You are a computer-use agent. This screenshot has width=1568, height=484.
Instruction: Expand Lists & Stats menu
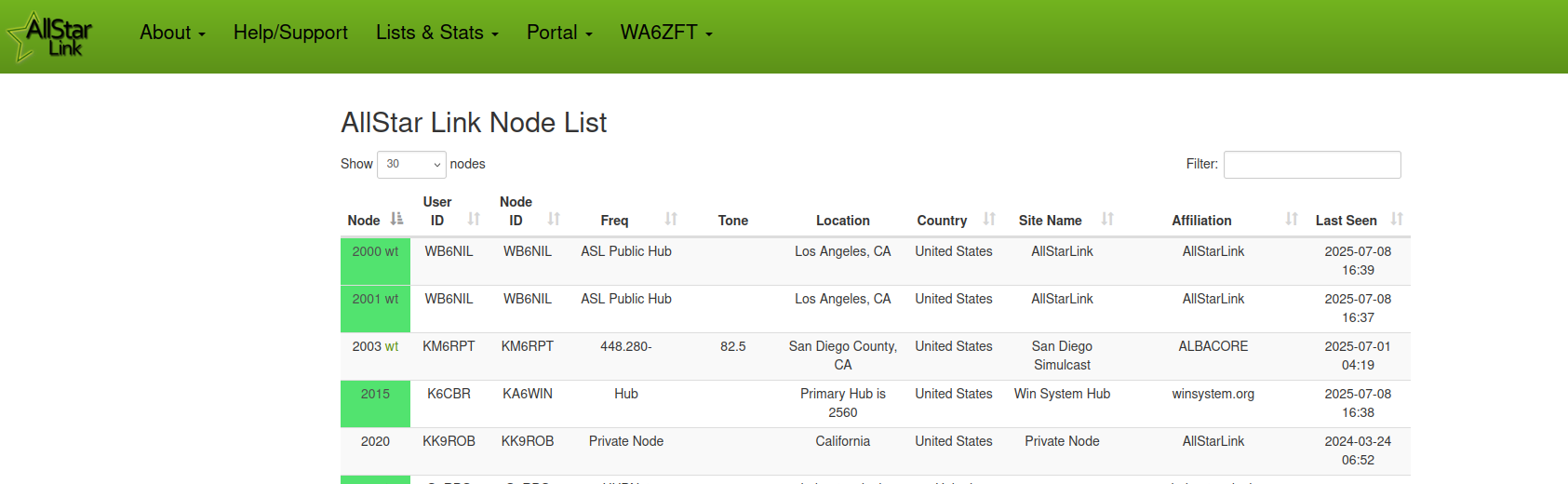click(437, 33)
